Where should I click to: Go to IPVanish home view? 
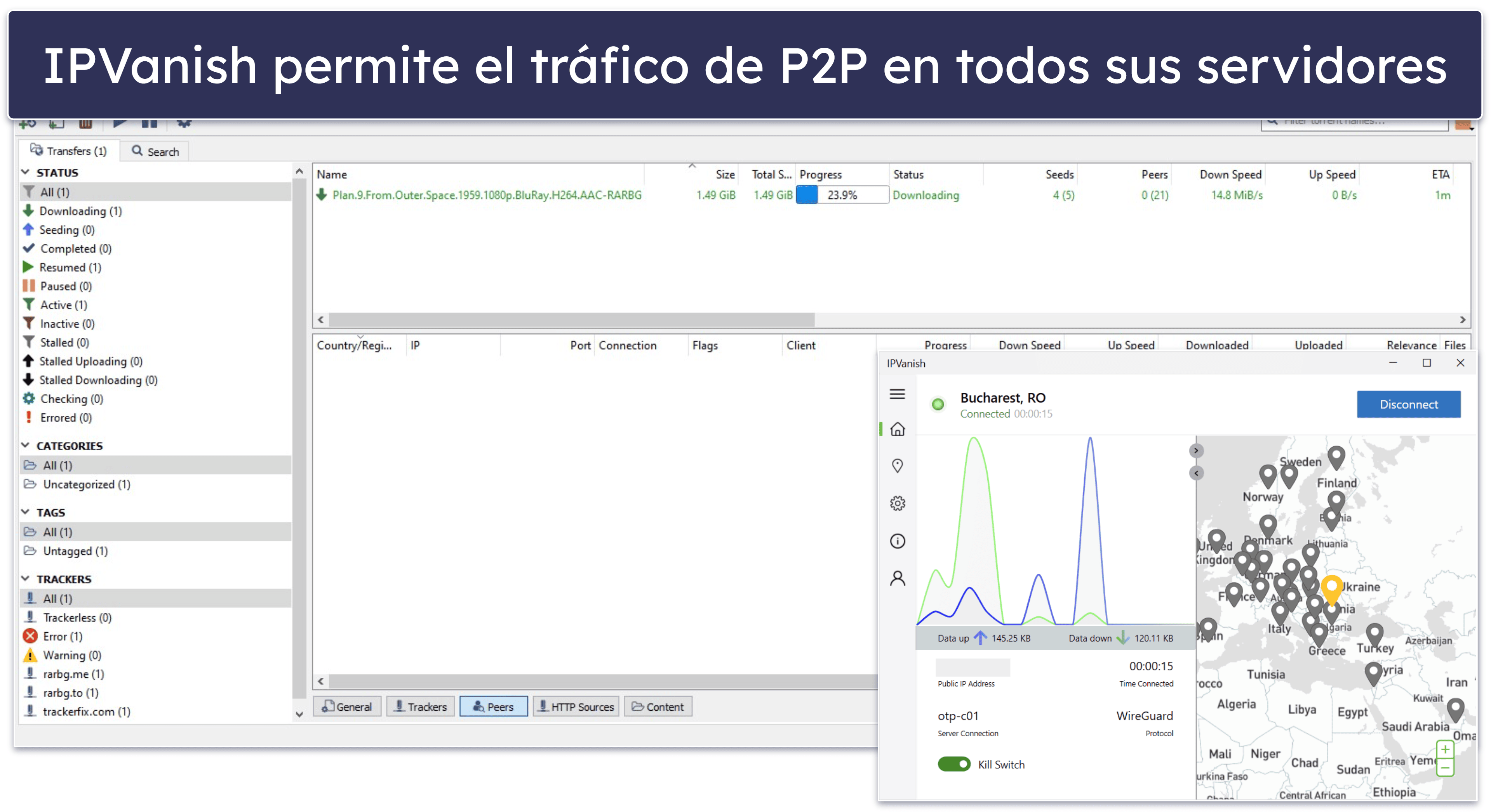tap(897, 429)
